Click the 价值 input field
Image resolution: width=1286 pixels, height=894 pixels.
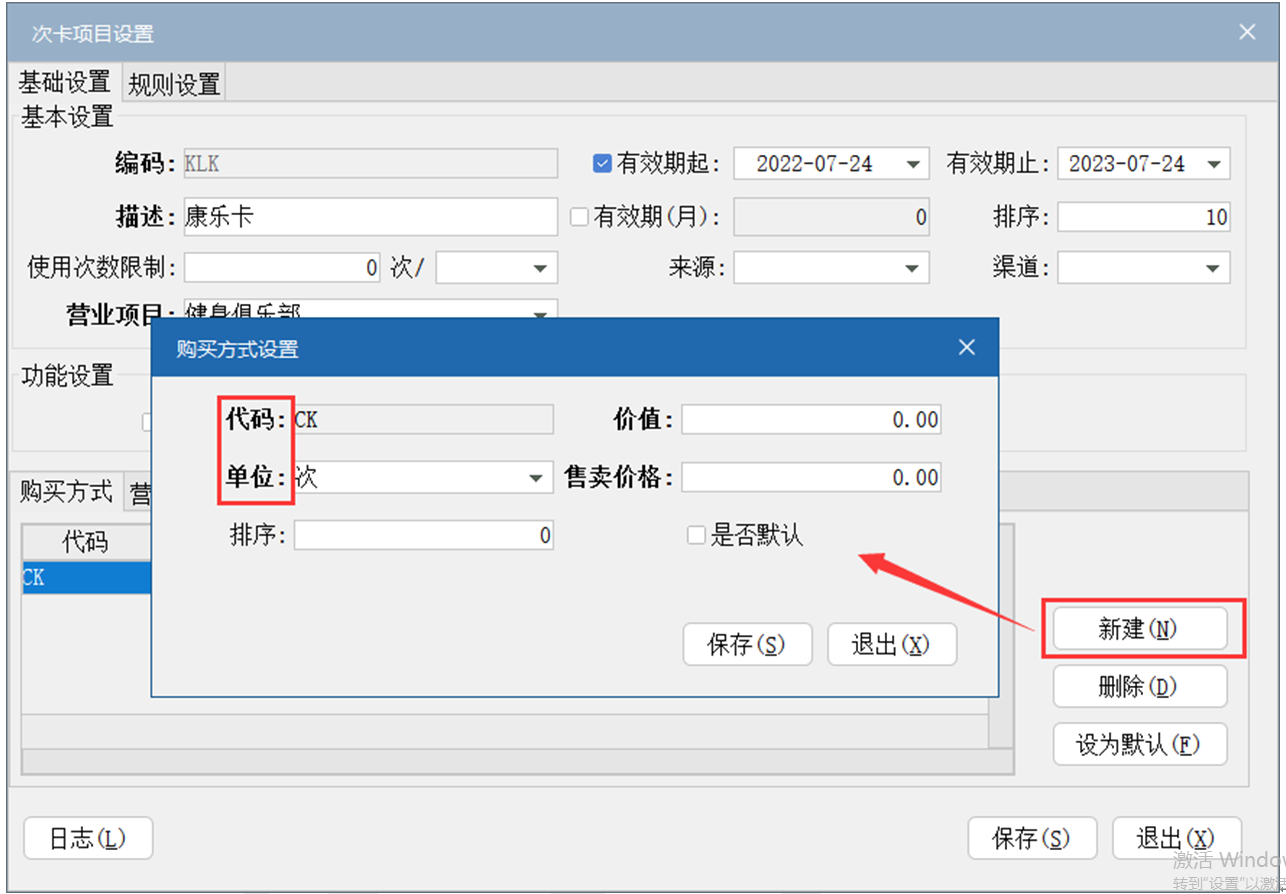[x=811, y=420]
